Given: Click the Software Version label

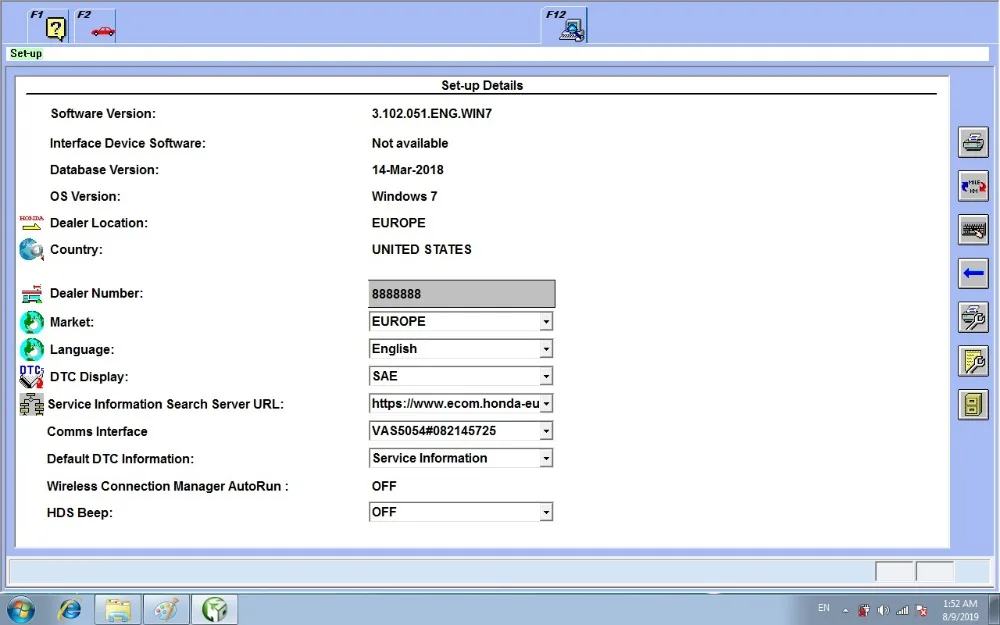Looking at the screenshot, I should 103,114.
